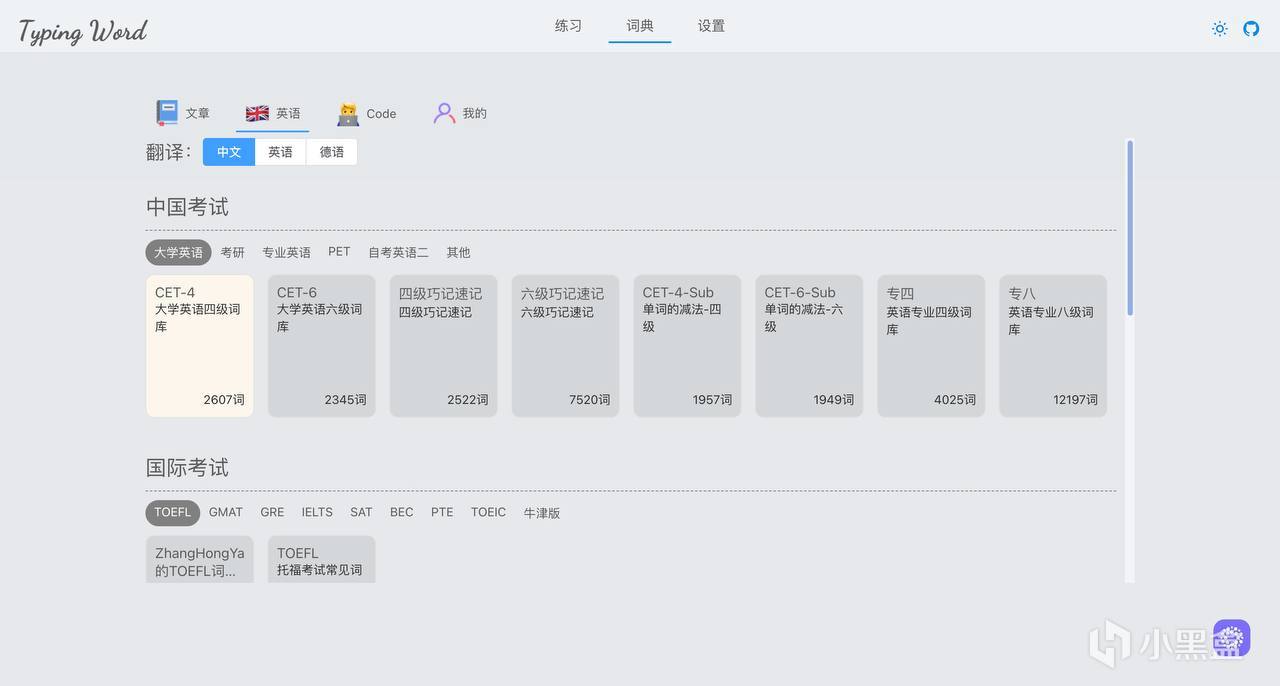This screenshot has height=686, width=1280.
Task: Switch to the 词典 tab
Action: [x=640, y=26]
